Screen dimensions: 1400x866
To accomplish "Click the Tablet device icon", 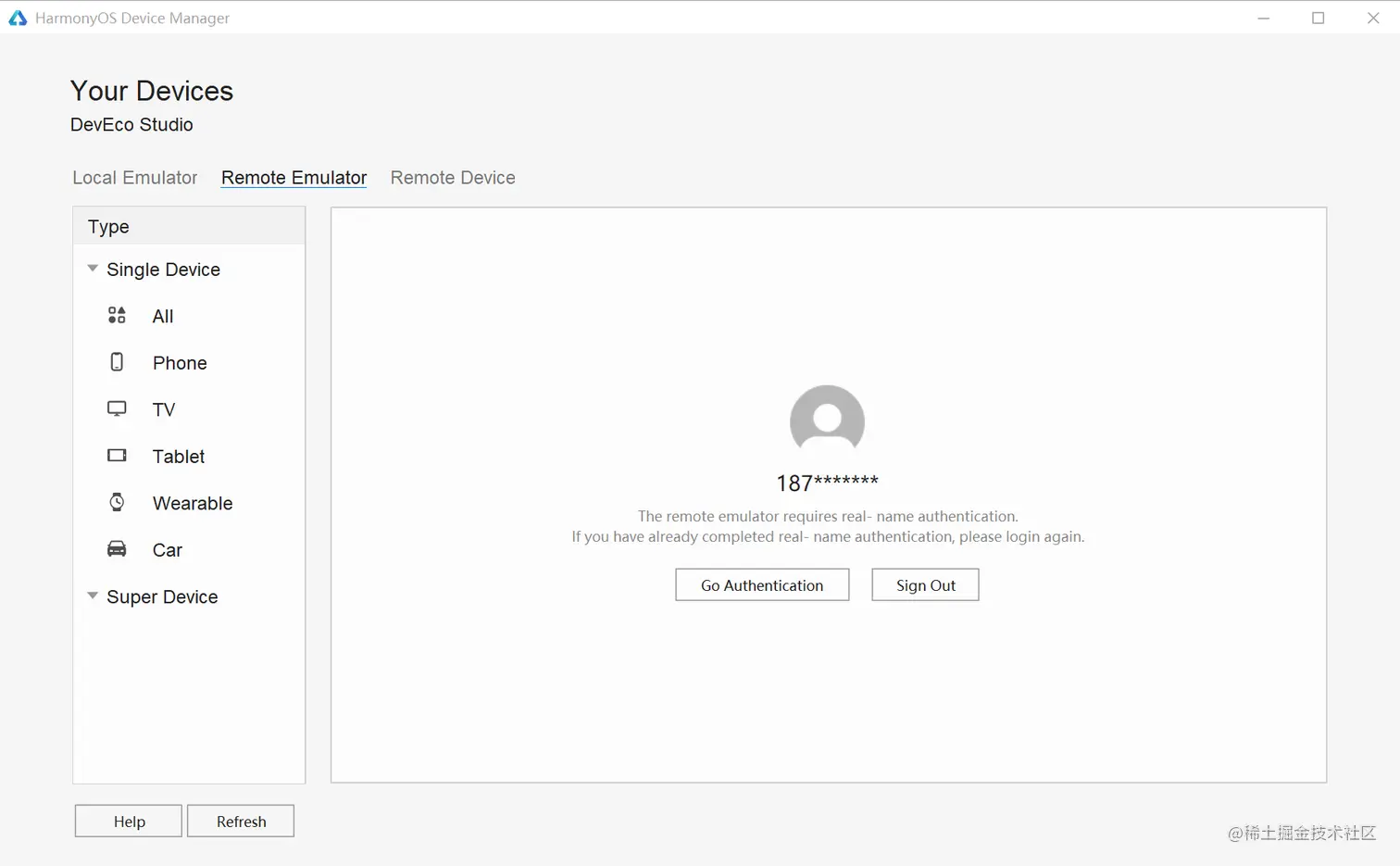I will pyautogui.click(x=117, y=456).
